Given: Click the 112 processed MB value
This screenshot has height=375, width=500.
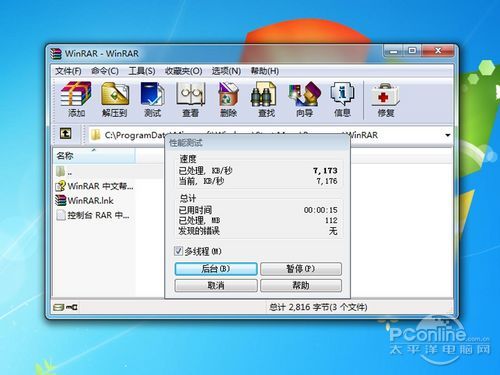Looking at the screenshot, I should (x=331, y=220).
